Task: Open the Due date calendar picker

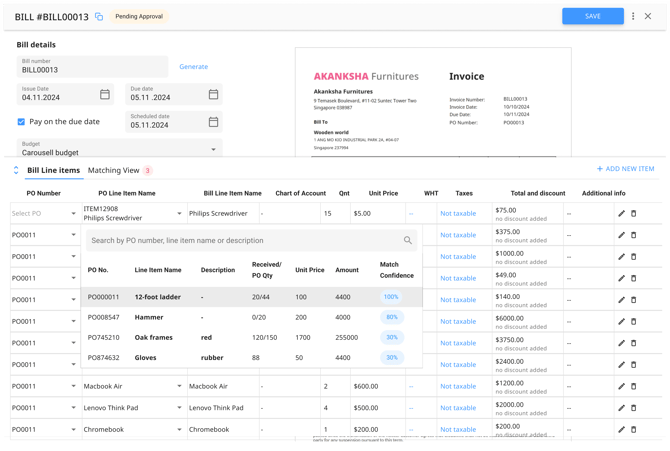Action: point(213,95)
